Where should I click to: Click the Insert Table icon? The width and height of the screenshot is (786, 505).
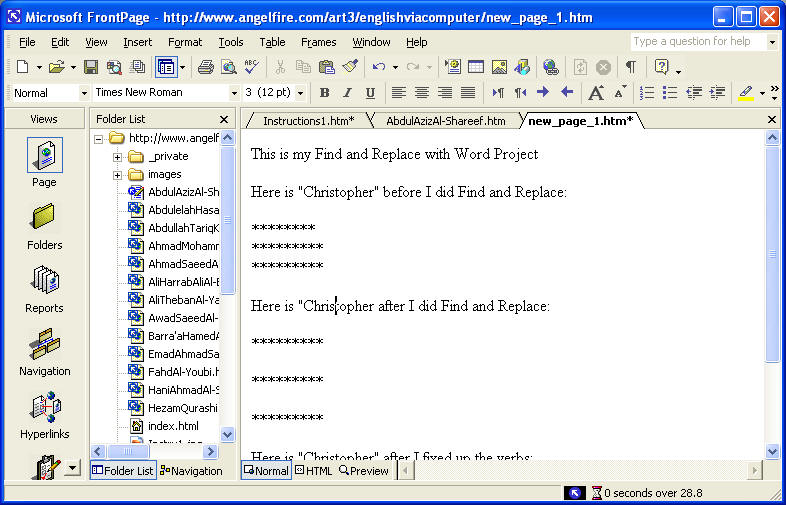tap(476, 67)
